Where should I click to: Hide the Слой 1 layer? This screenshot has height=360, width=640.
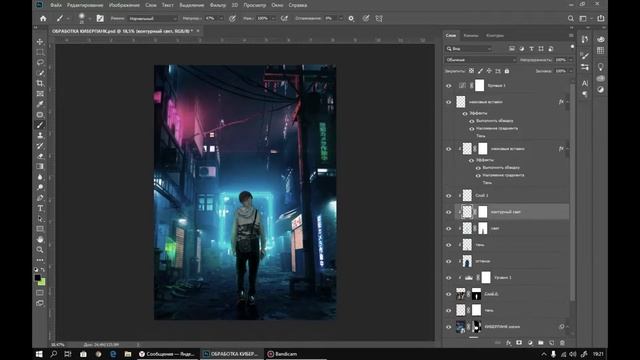click(x=449, y=196)
